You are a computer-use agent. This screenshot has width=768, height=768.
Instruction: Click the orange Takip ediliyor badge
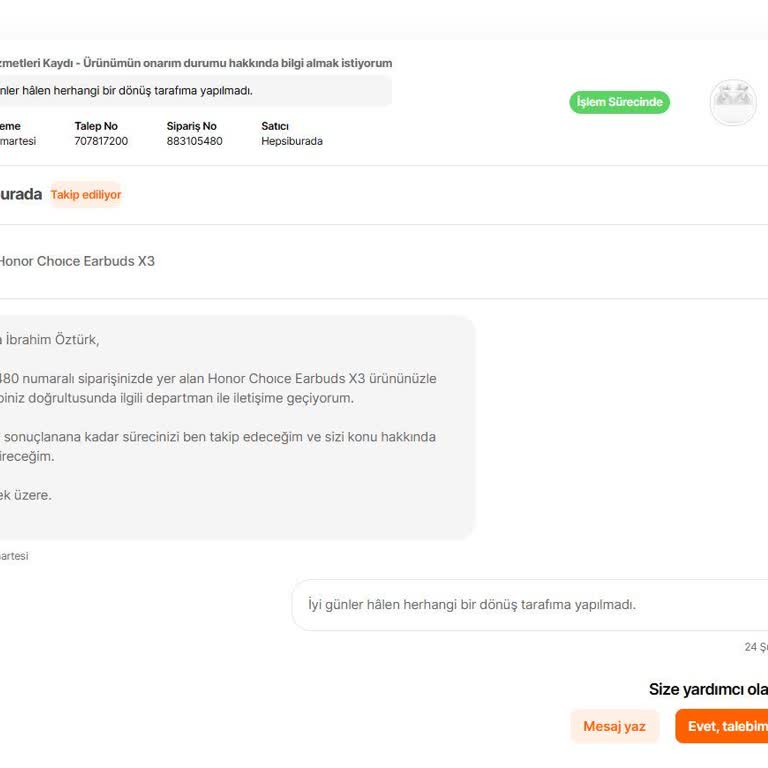tap(86, 195)
